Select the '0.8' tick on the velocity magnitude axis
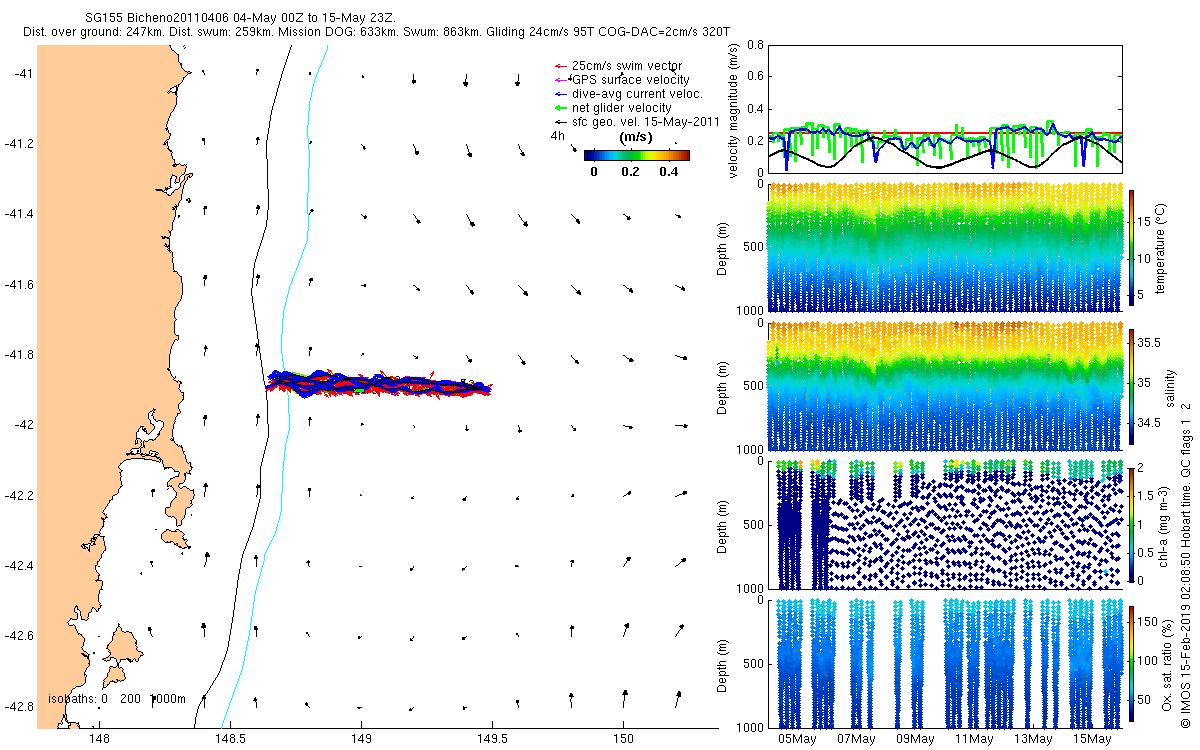The height and width of the screenshot is (750, 1200). tap(755, 46)
